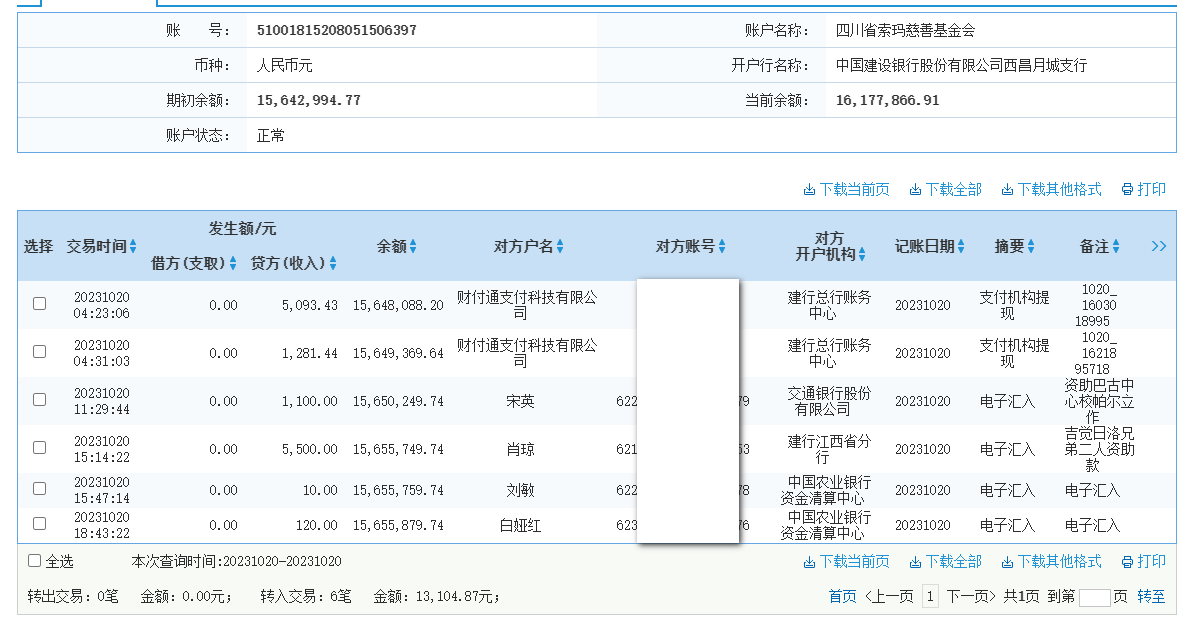This screenshot has width=1178, height=621.
Task: Click remark 资助巴古中心校帕尔立作
Action: click(x=1098, y=401)
